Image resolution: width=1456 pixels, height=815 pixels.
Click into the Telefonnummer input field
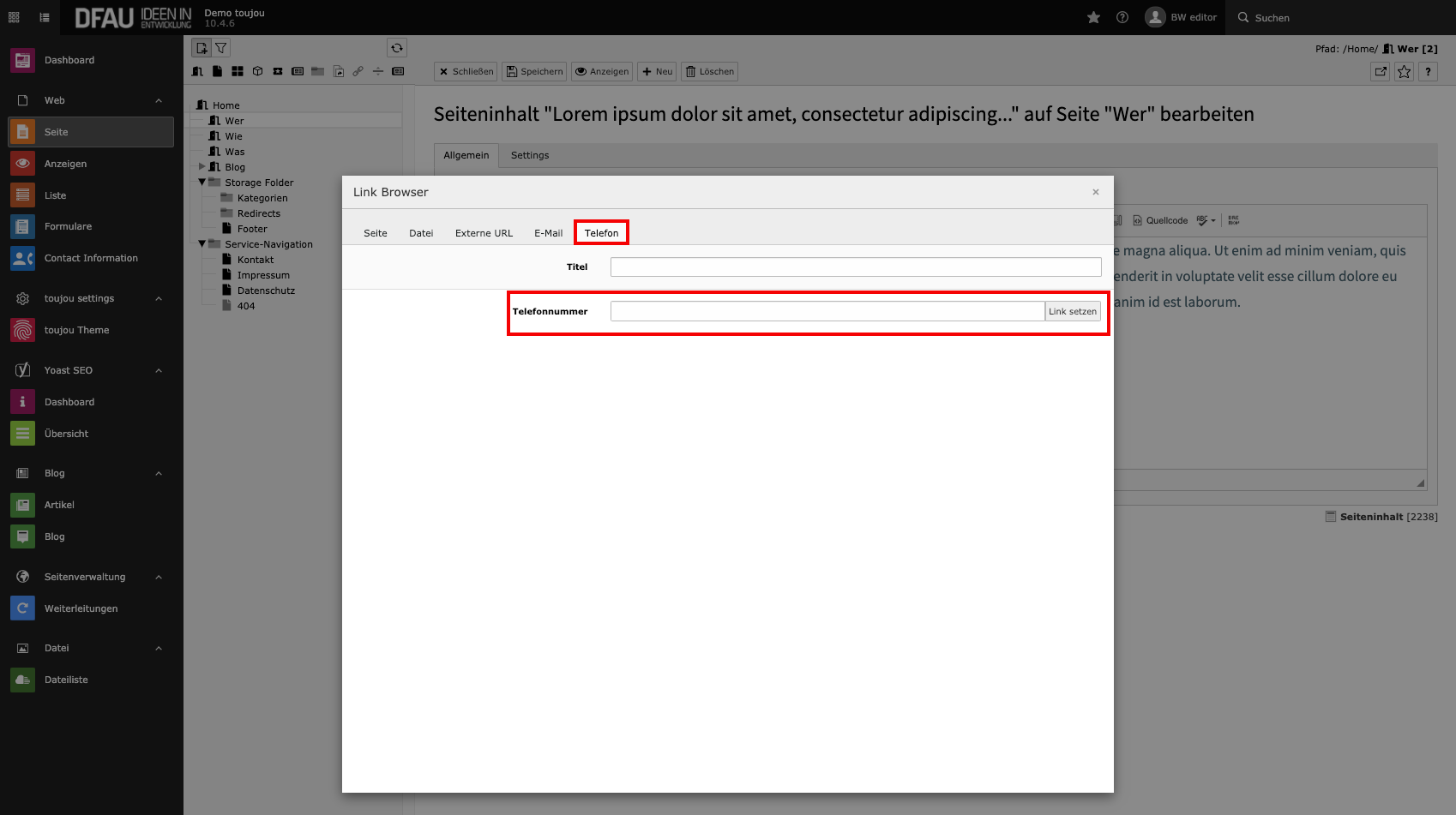click(x=827, y=311)
